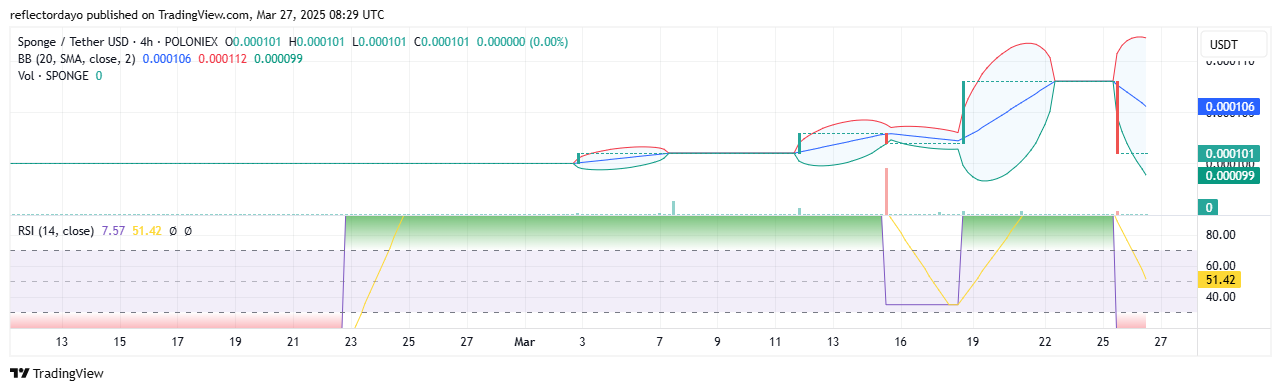This screenshot has height=391, width=1281.
Task: Click the High value H0.000101 in legend
Action: (x=317, y=42)
